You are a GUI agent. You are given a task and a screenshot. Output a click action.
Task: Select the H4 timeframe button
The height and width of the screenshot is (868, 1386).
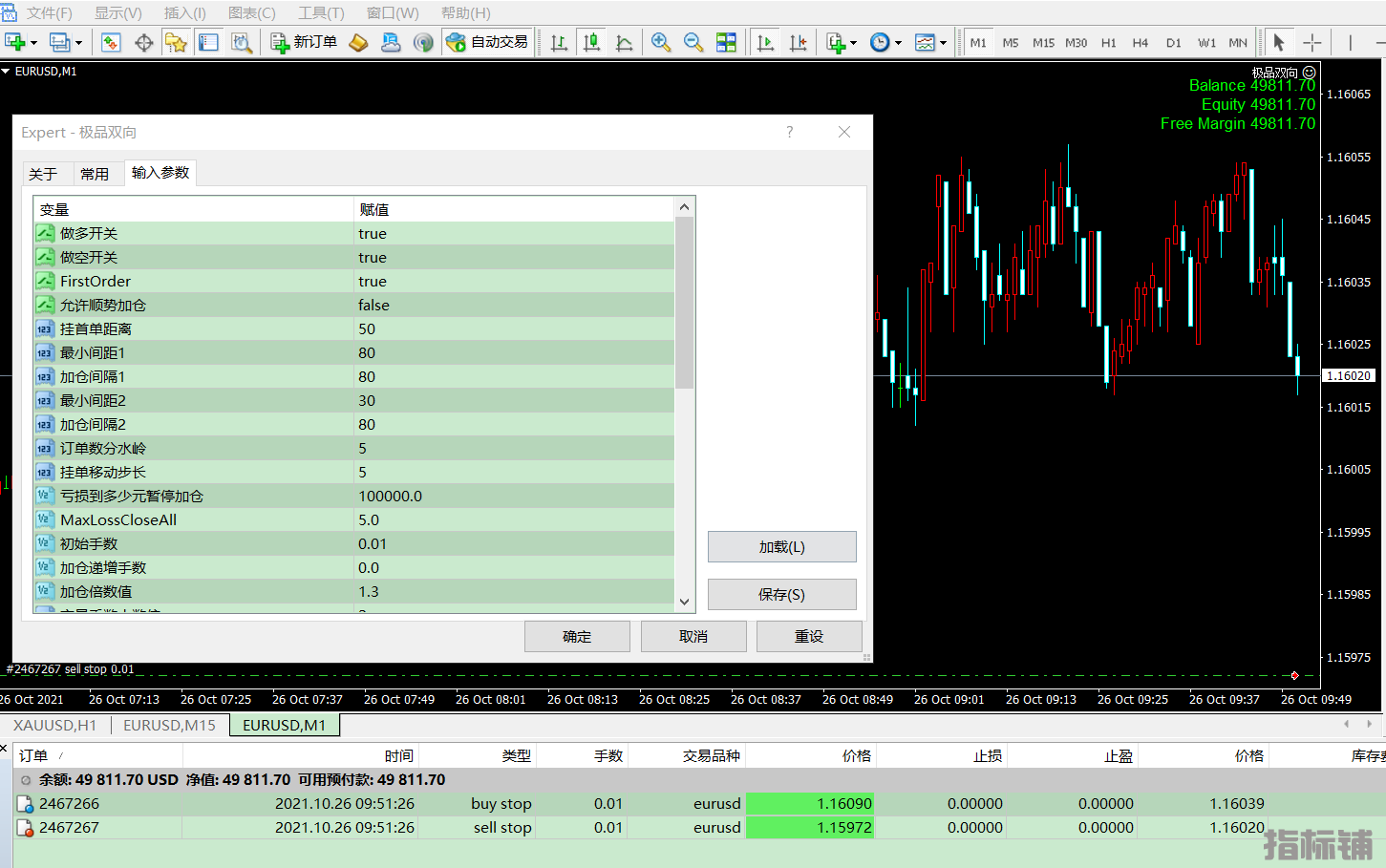tap(1141, 43)
